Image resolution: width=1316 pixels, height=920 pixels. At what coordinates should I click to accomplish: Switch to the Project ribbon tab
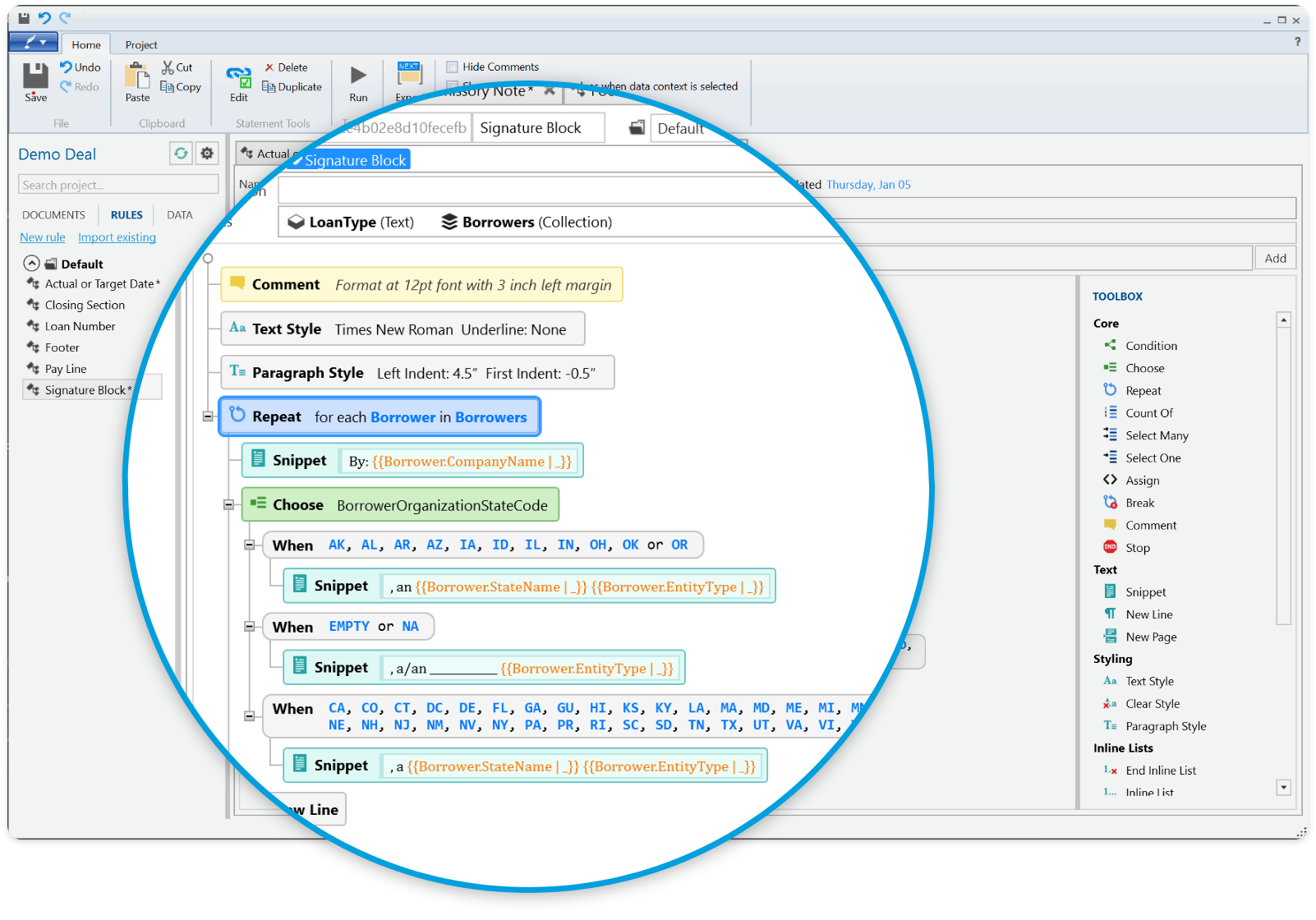point(140,44)
